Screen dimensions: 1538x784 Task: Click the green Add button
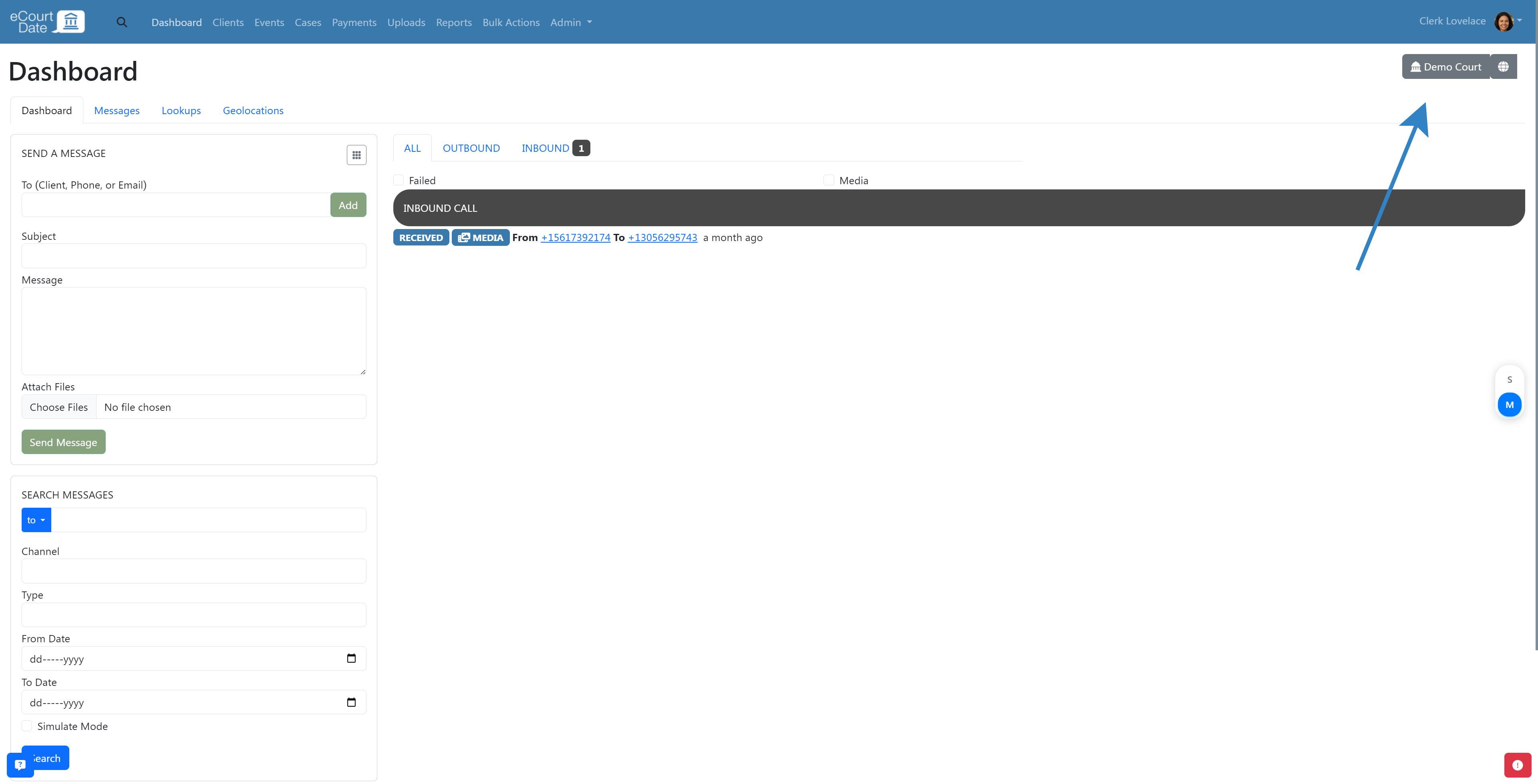[x=348, y=205]
